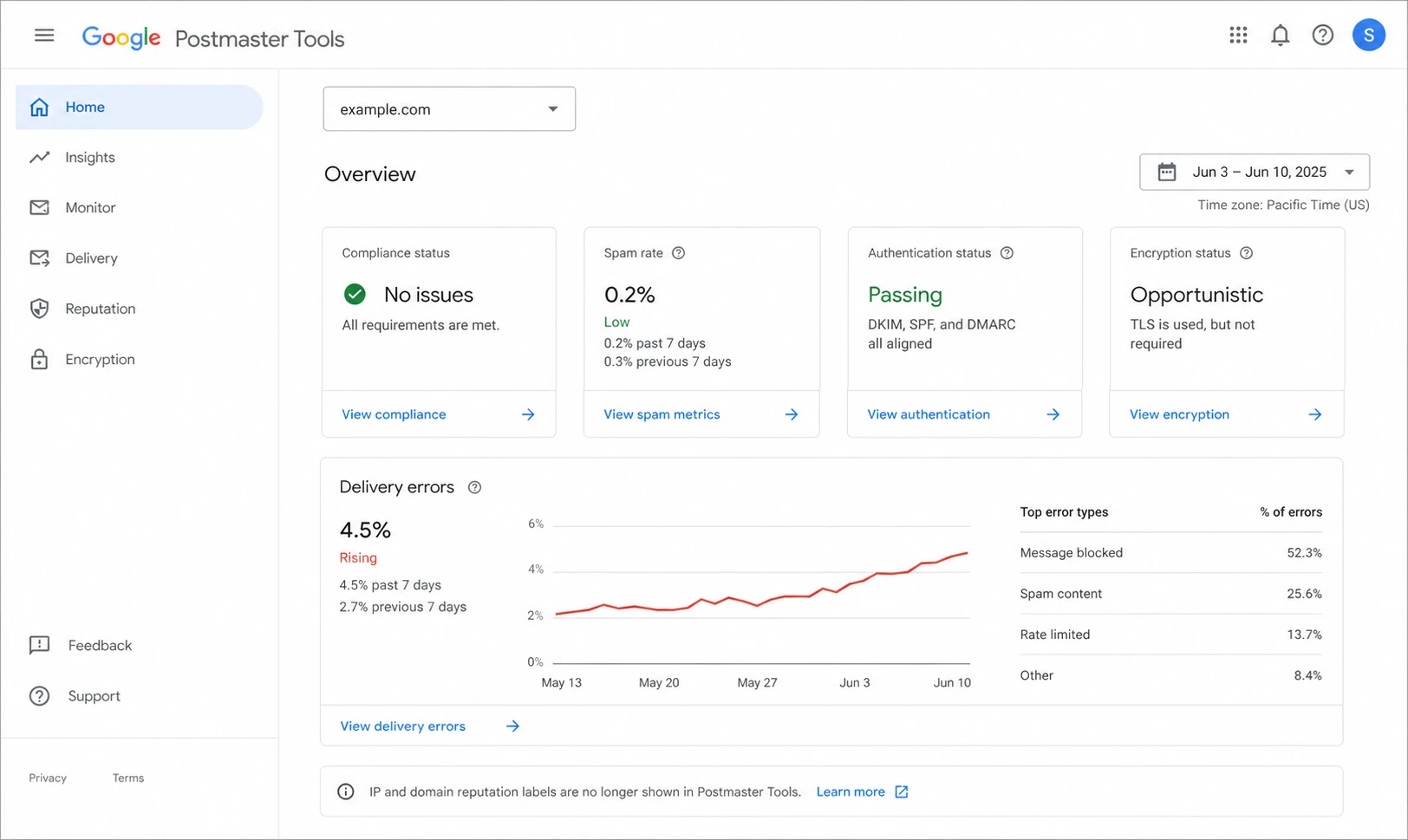
Task: Open the Privacy footer link
Action: 48,778
